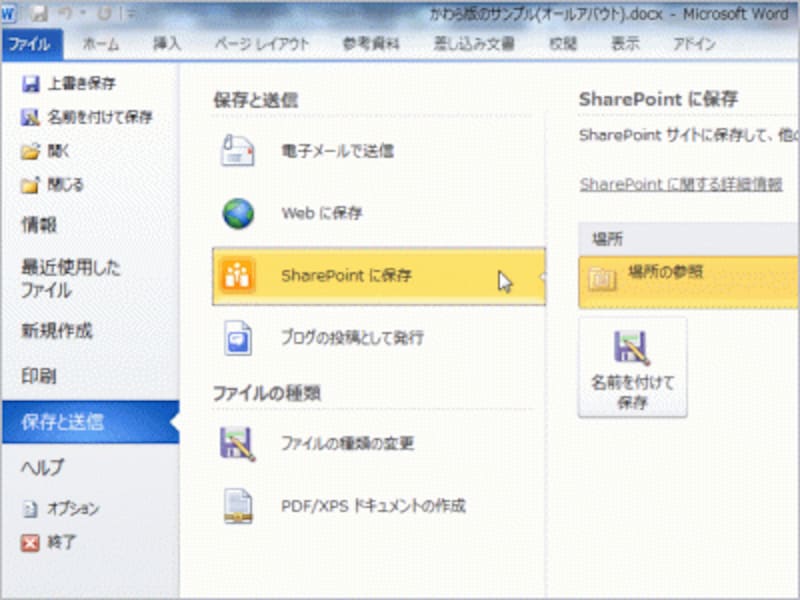Select ブログの投稿として発行
Image resolution: width=800 pixels, height=600 pixels.
point(237,339)
